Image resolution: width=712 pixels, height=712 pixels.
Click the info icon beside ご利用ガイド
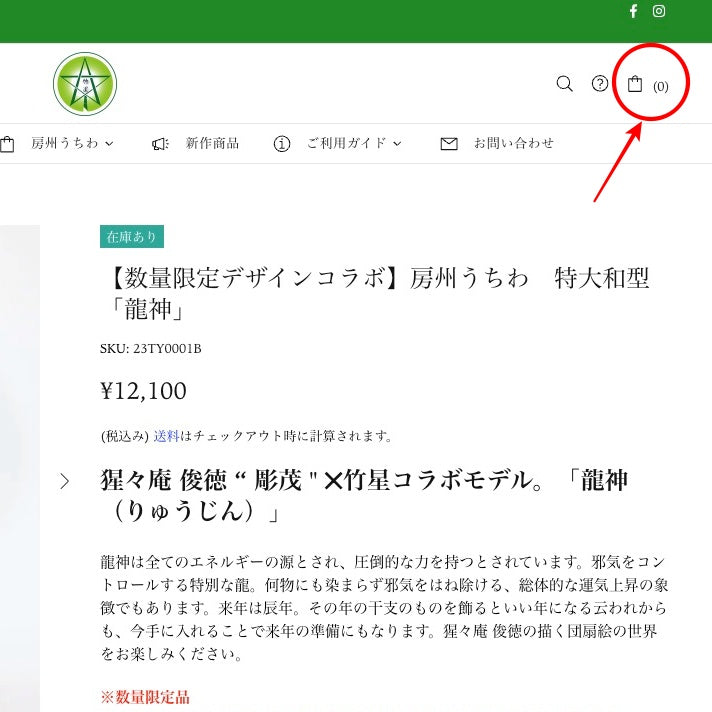tap(282, 144)
